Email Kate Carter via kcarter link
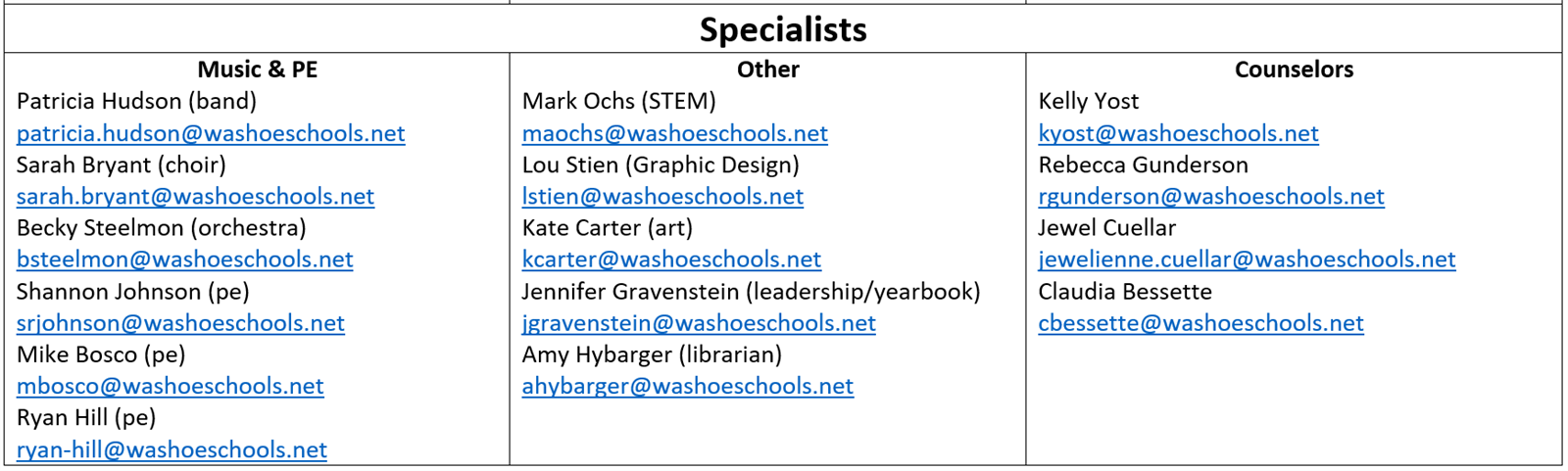 tap(671, 259)
